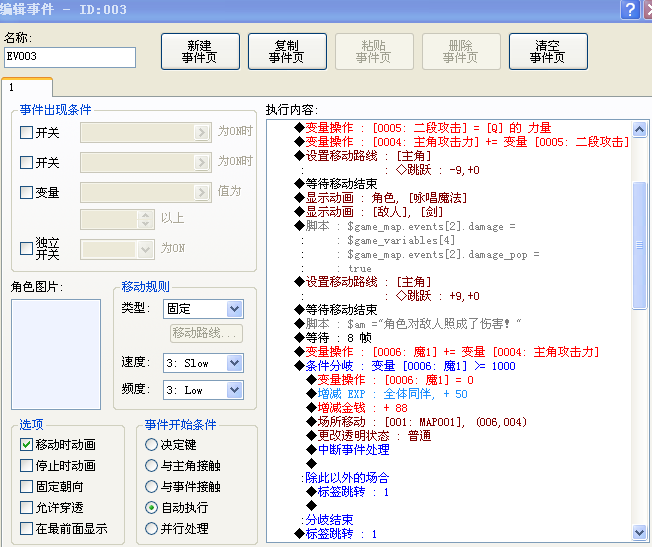Enable the first 开关 condition checkbox

pos(26,132)
